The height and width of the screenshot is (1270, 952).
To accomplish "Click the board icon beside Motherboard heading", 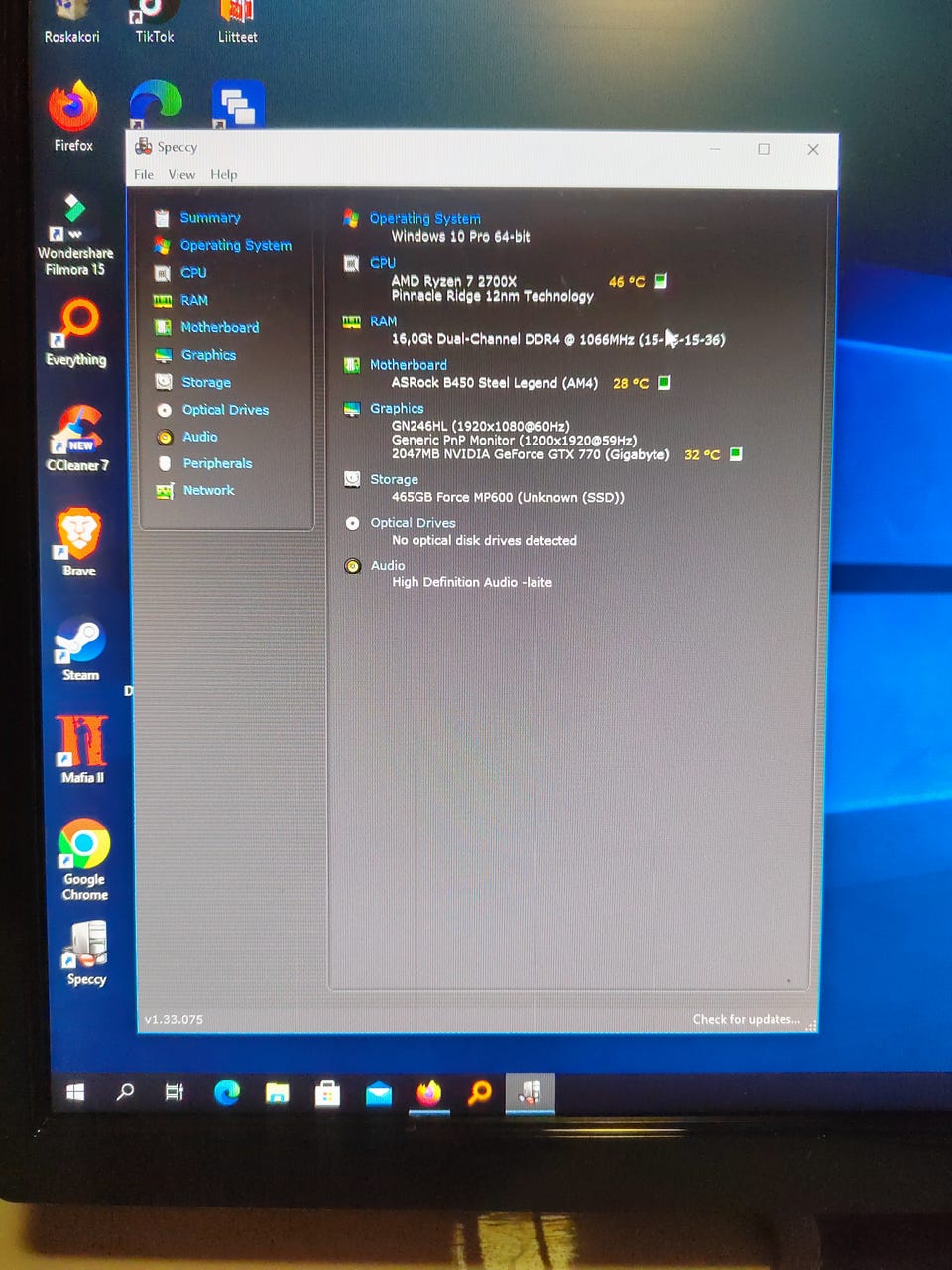I will (351, 365).
